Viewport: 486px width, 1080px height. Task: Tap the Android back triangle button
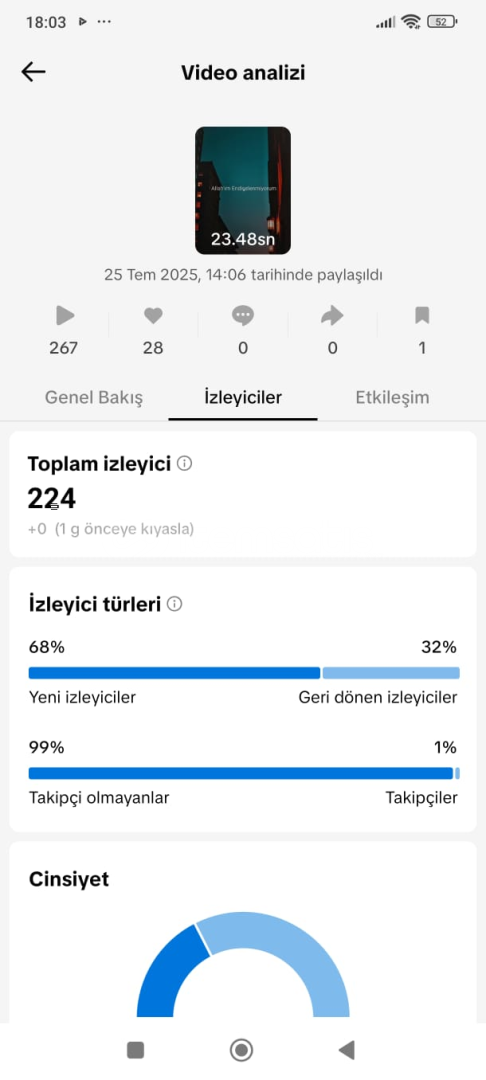coord(346,1050)
